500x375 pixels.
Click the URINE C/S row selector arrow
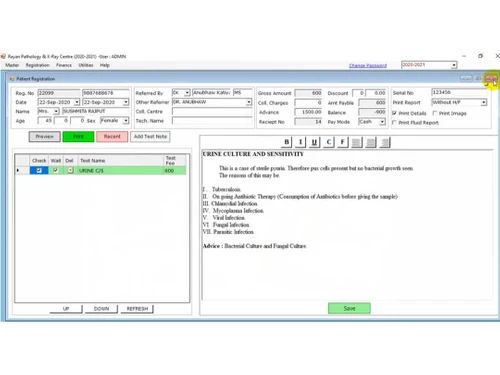[18, 170]
